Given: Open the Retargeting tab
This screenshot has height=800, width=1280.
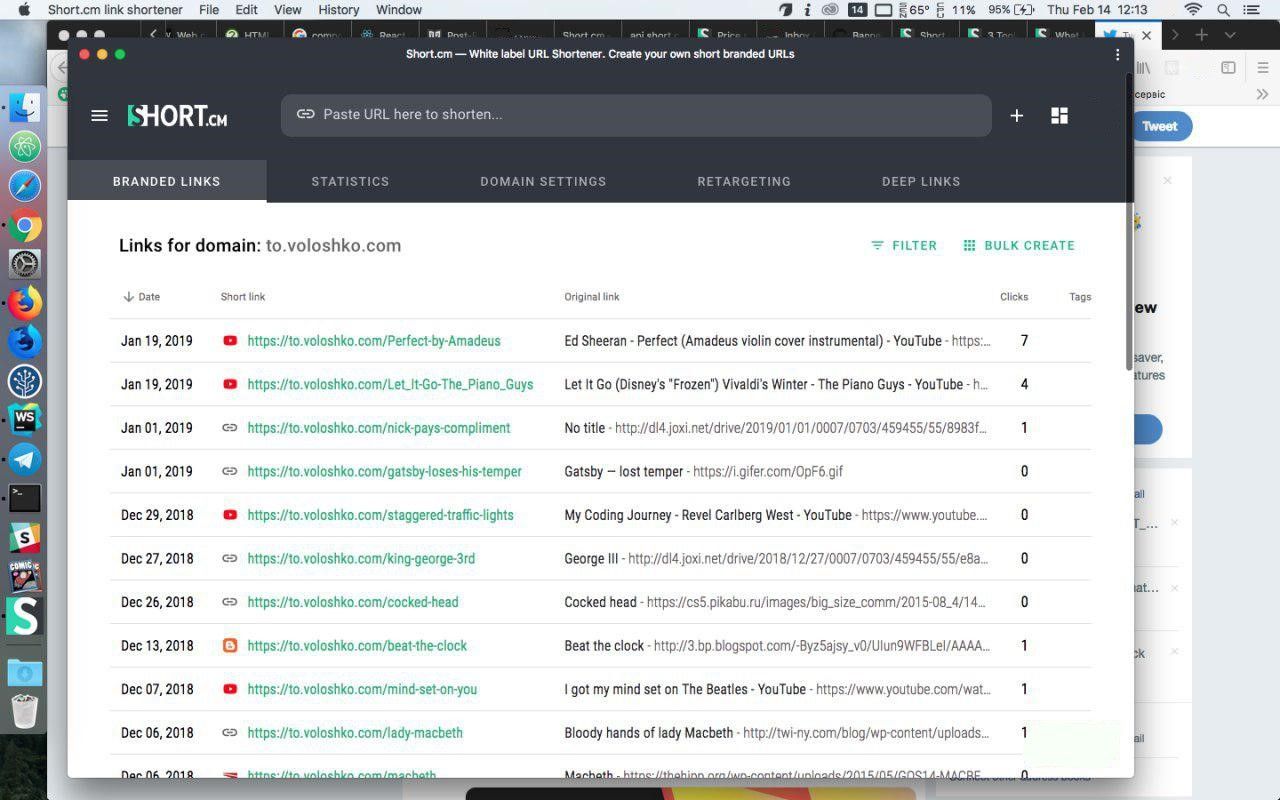Looking at the screenshot, I should tap(744, 181).
